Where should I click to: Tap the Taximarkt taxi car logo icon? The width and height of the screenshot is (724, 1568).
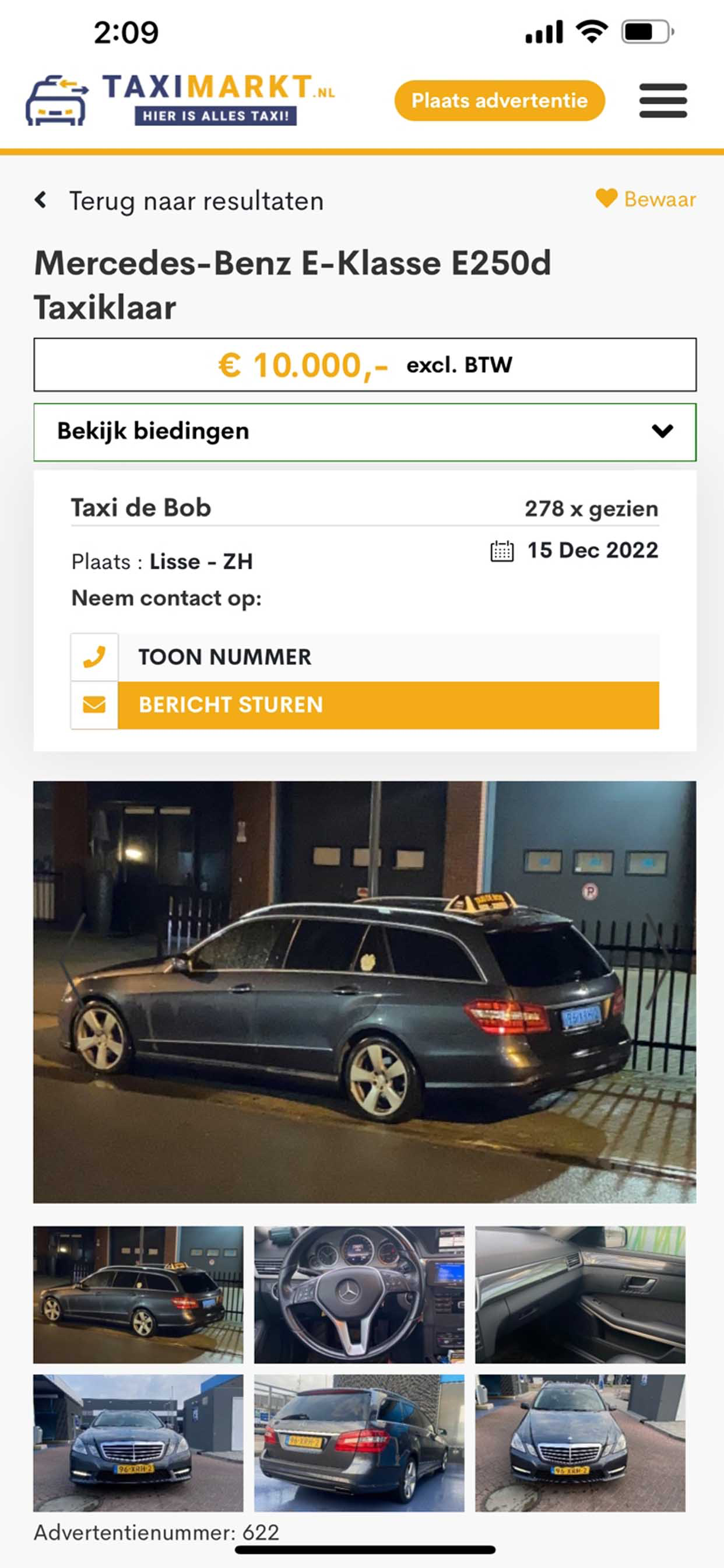(x=57, y=100)
